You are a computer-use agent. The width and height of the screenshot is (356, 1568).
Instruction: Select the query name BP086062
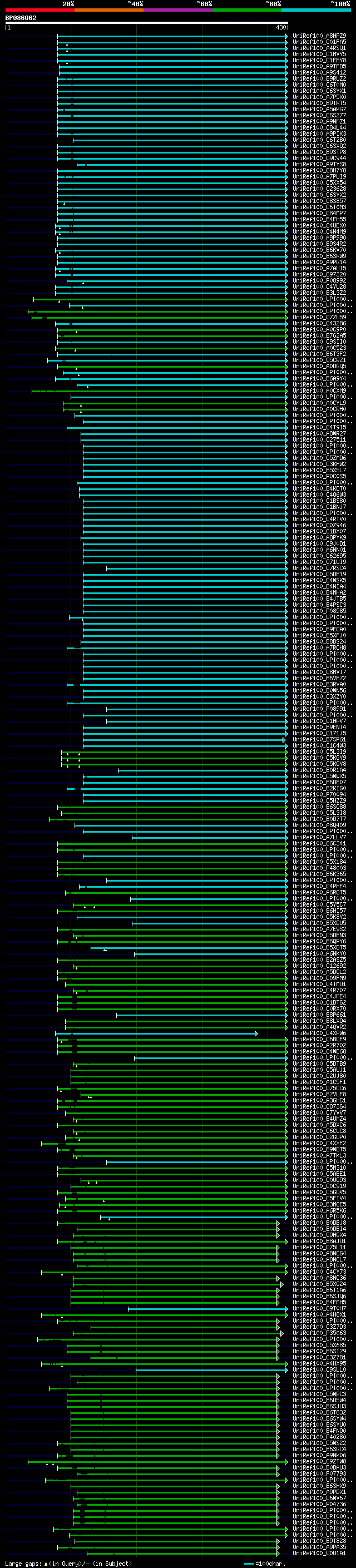(21, 18)
